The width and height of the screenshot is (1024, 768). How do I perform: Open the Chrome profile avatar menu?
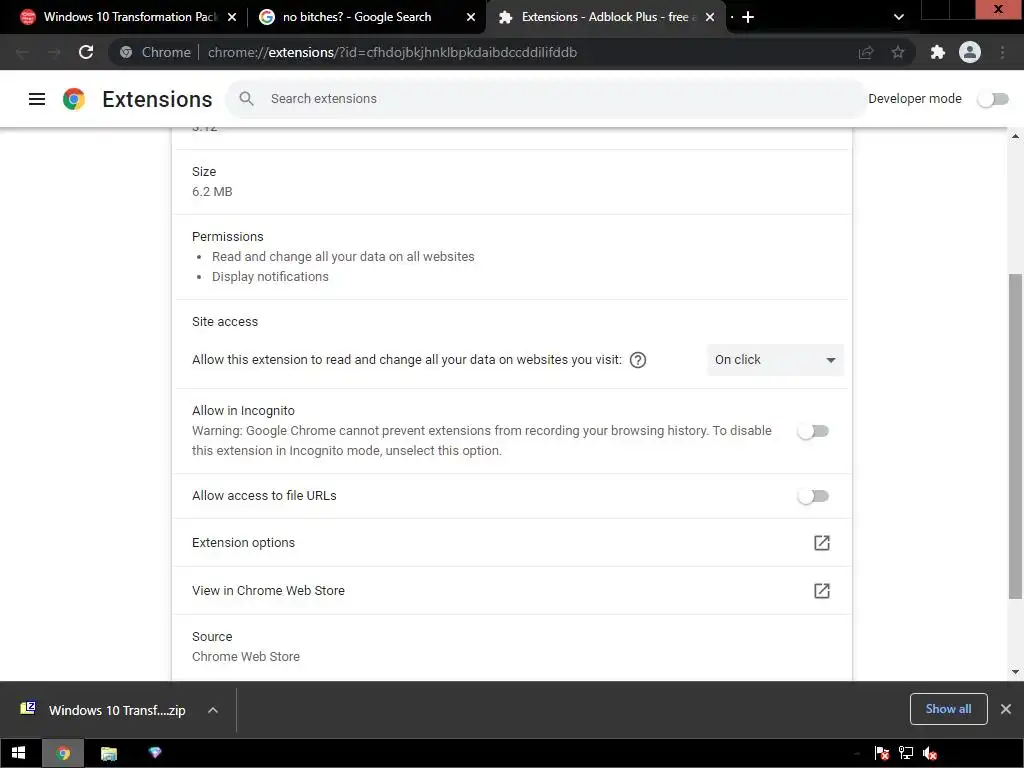(970, 52)
